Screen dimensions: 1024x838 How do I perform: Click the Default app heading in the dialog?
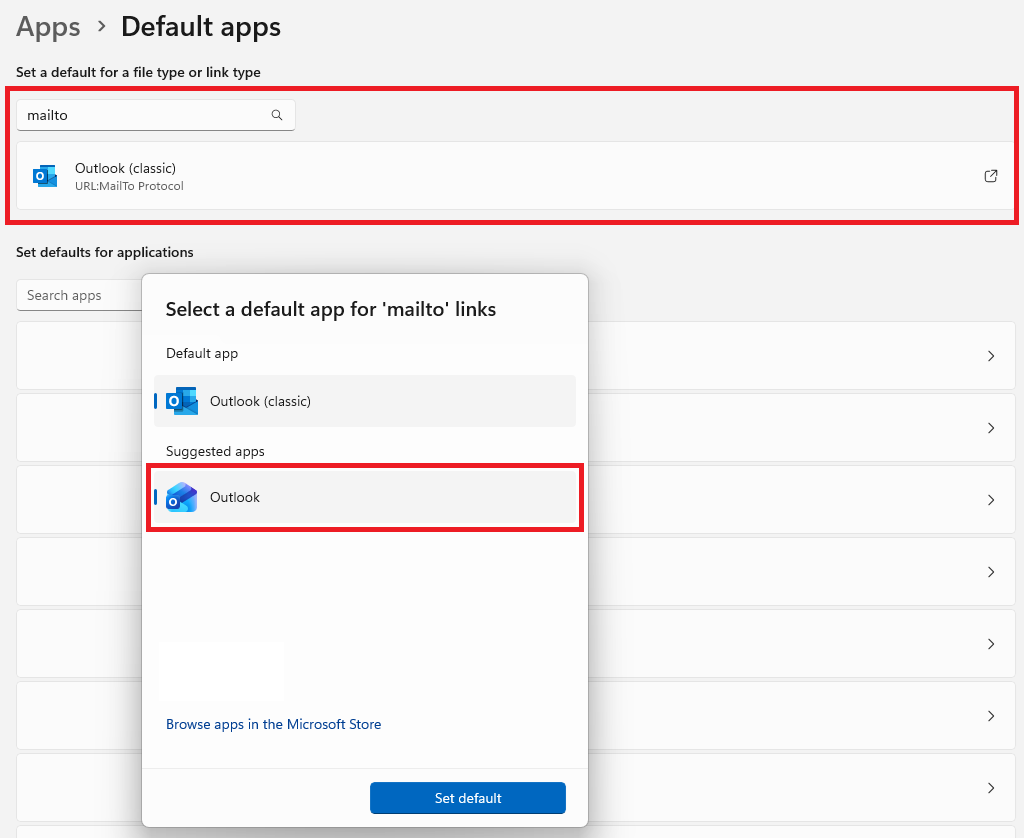[x=202, y=353]
